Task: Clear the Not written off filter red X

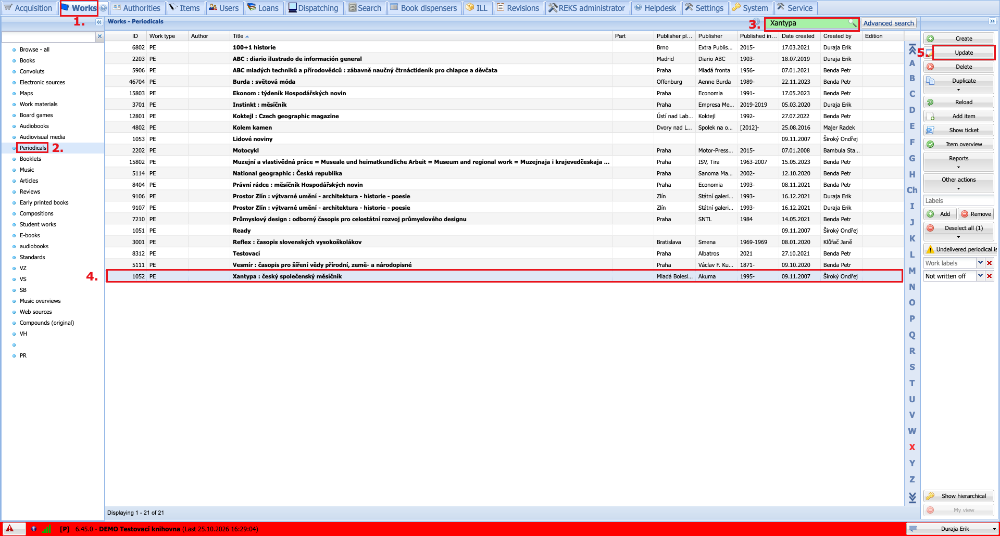Action: pos(990,276)
